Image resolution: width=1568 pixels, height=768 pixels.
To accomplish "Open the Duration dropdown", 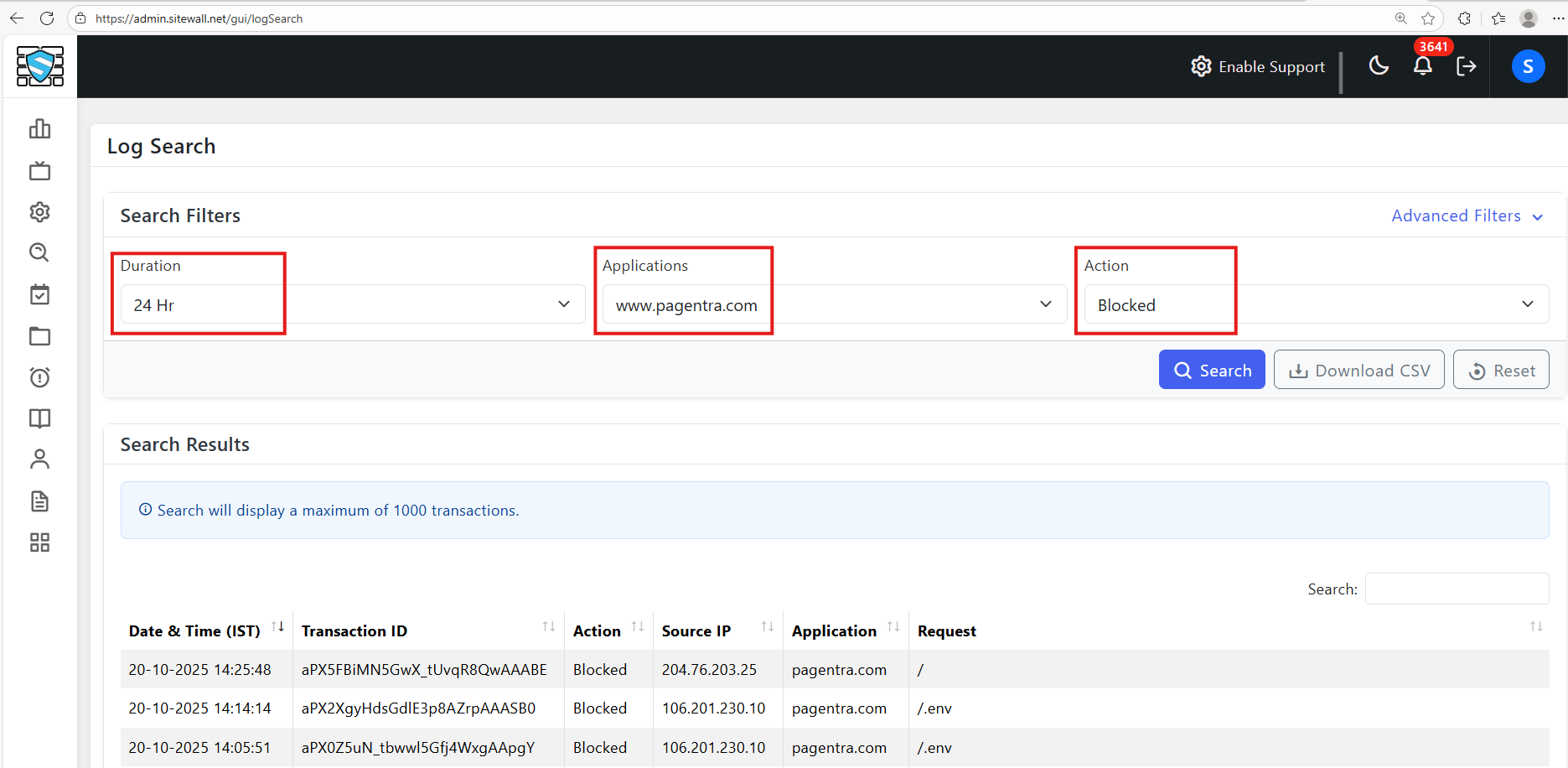I will coord(352,304).
